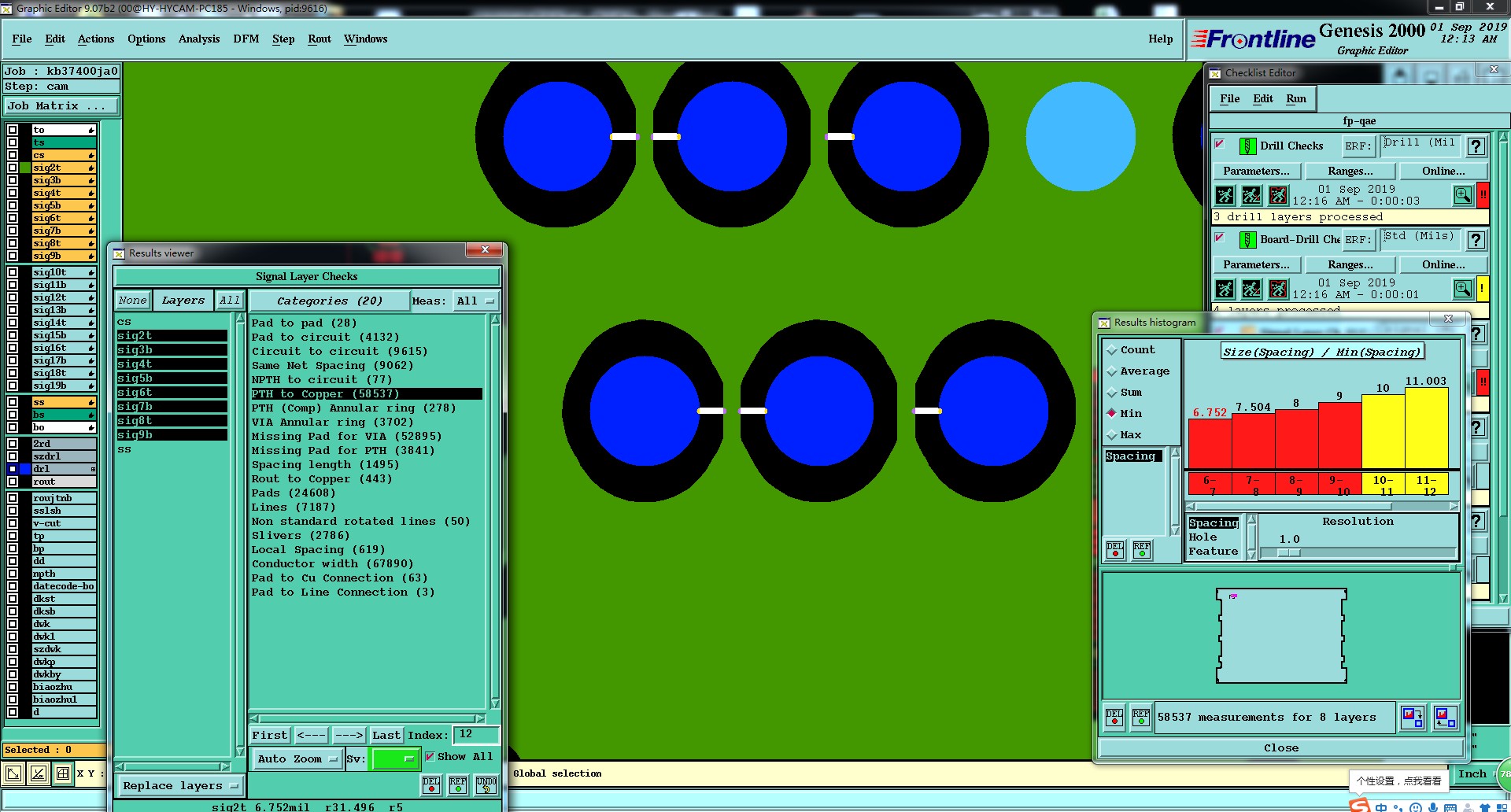Toggle the Board-Drill Checks checkbox
1511x812 pixels.
pos(1220,238)
